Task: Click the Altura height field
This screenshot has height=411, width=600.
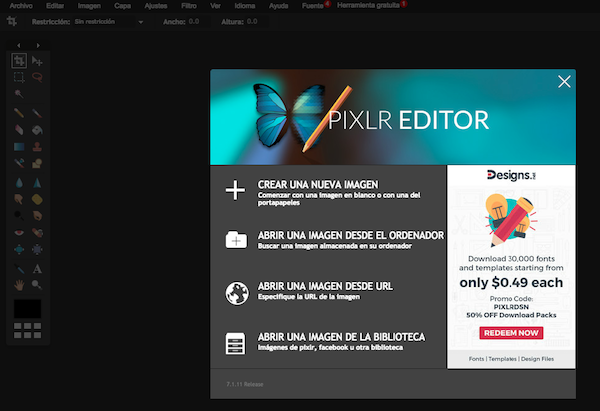Action: (257, 22)
